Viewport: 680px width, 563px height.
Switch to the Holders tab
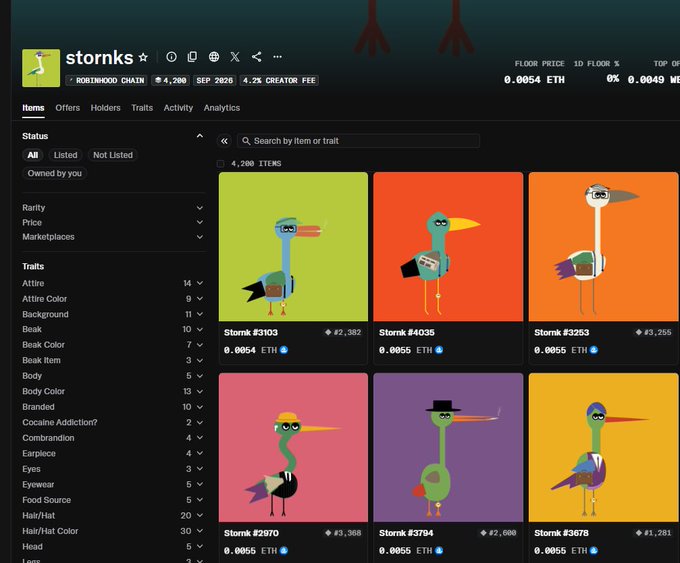[105, 108]
